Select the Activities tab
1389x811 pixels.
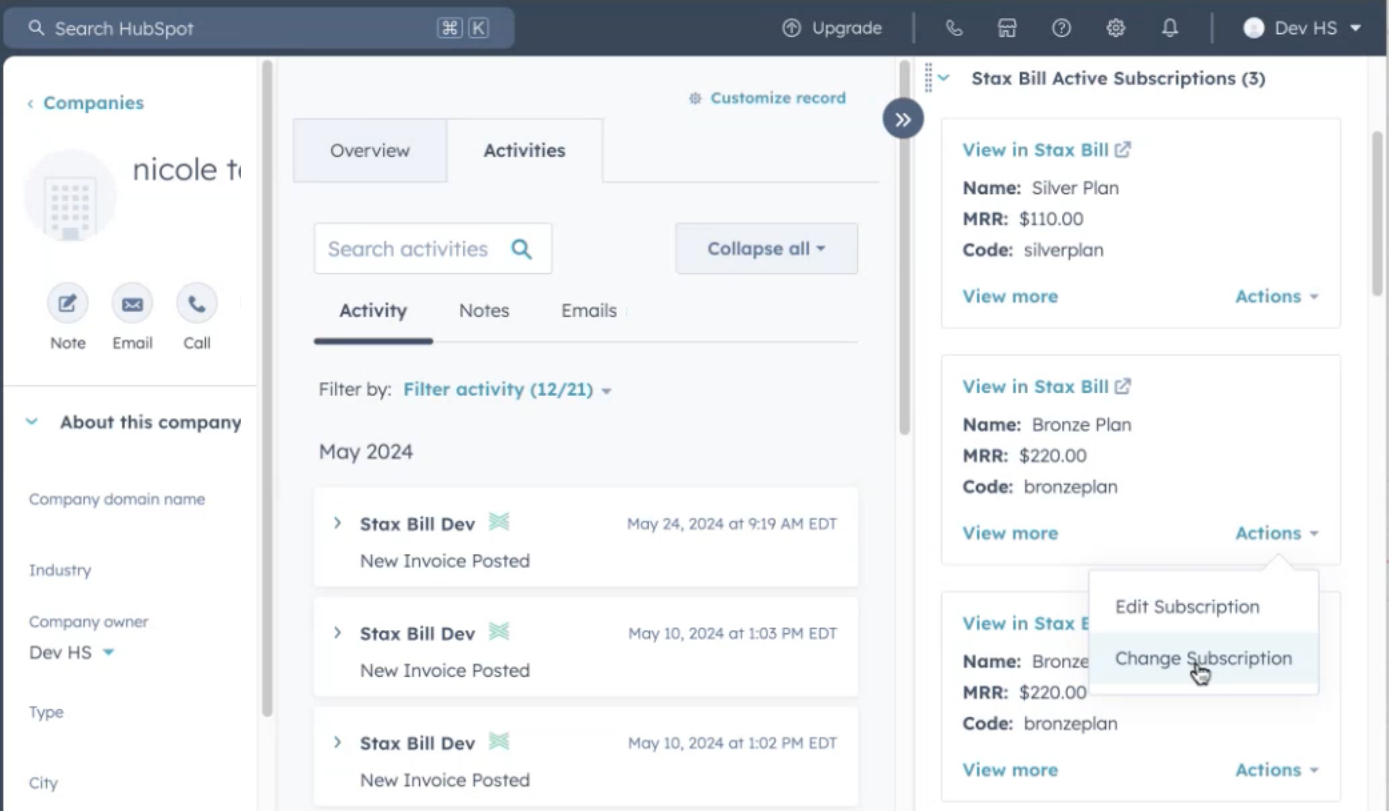(524, 150)
